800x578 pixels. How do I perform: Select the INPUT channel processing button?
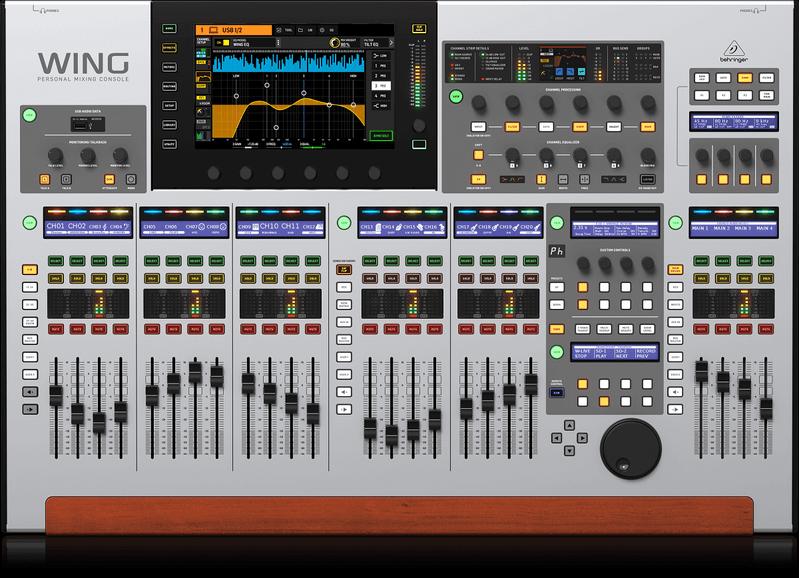pos(479,127)
